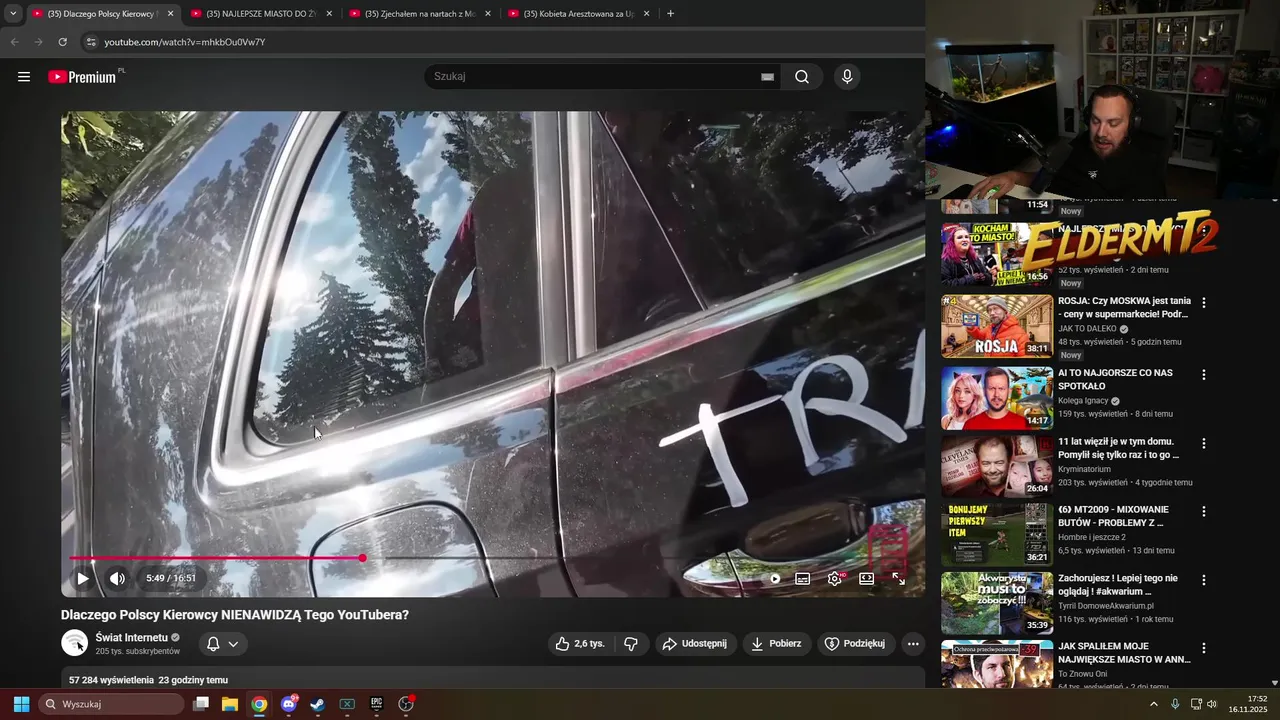This screenshot has width=1280, height=720.
Task: Click the Podziękuj thanks button
Action: click(x=855, y=644)
